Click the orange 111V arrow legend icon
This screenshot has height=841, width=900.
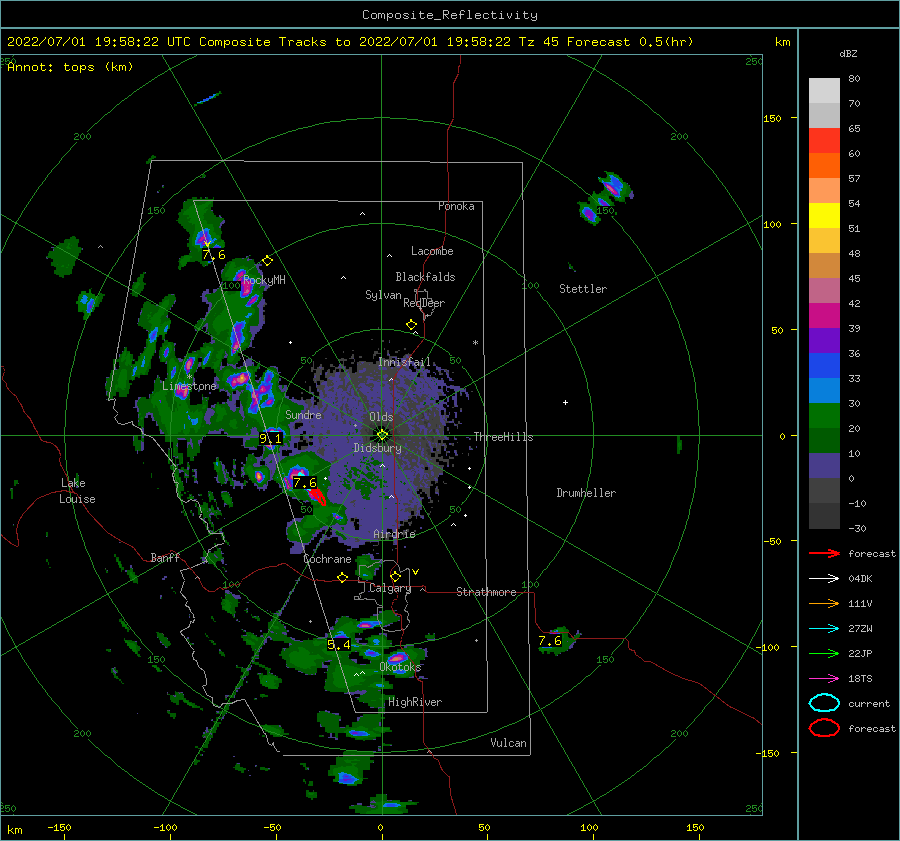[824, 603]
